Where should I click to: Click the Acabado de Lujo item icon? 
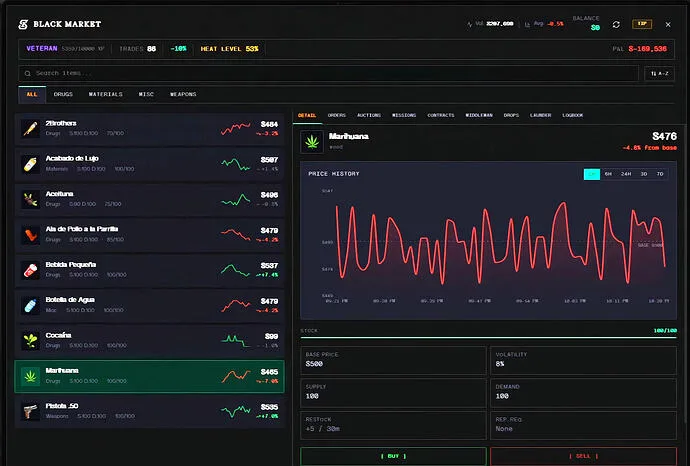pos(30,164)
